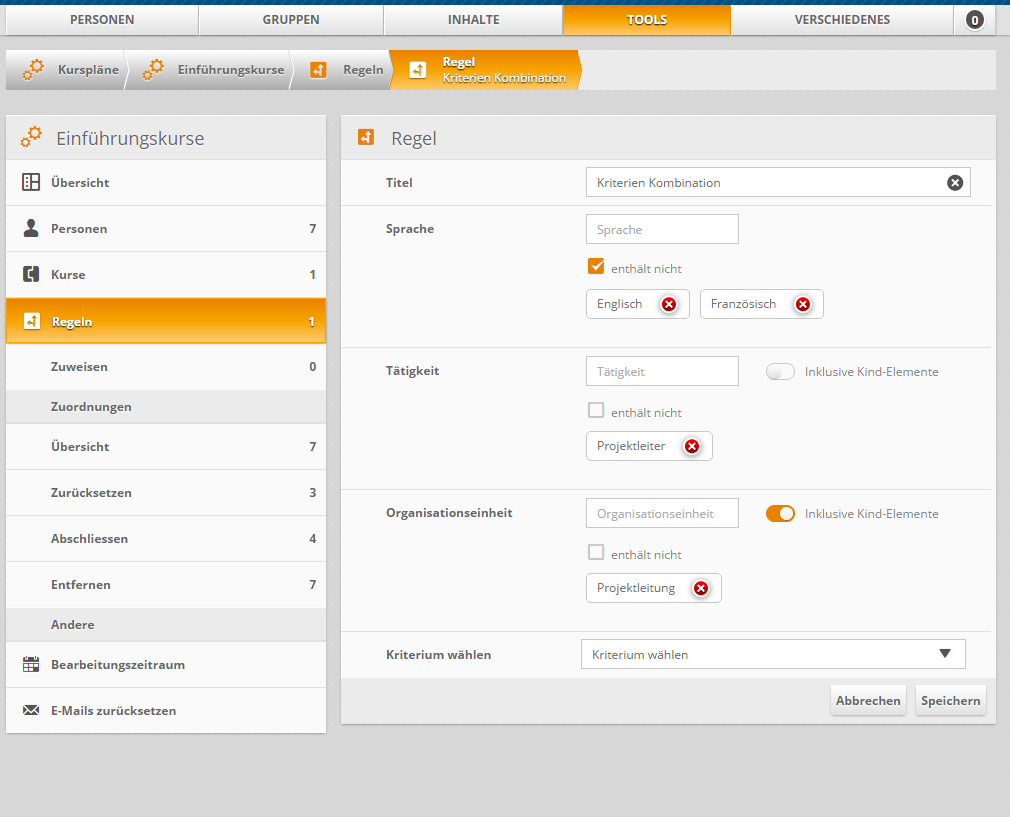The height and width of the screenshot is (817, 1010).
Task: Check enthält nicht under Tätigkeit
Action: (596, 410)
